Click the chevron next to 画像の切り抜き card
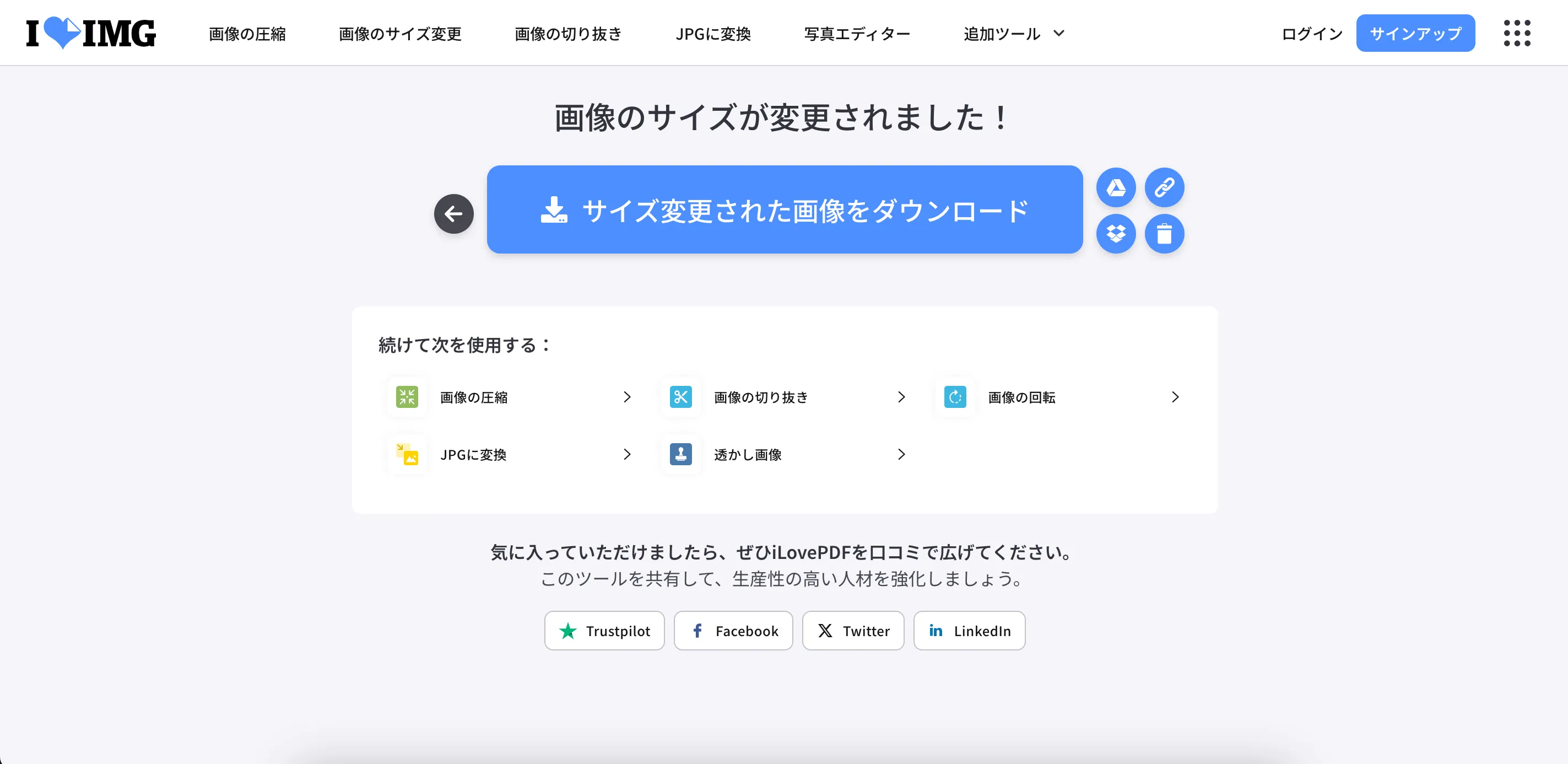The height and width of the screenshot is (764, 1568). click(x=901, y=397)
